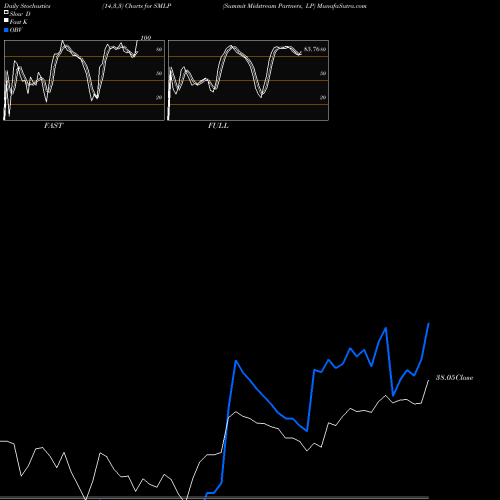500x500 pixels.
Task: Click the 'Daily Stochastics' title text
Action: (x=27, y=6)
